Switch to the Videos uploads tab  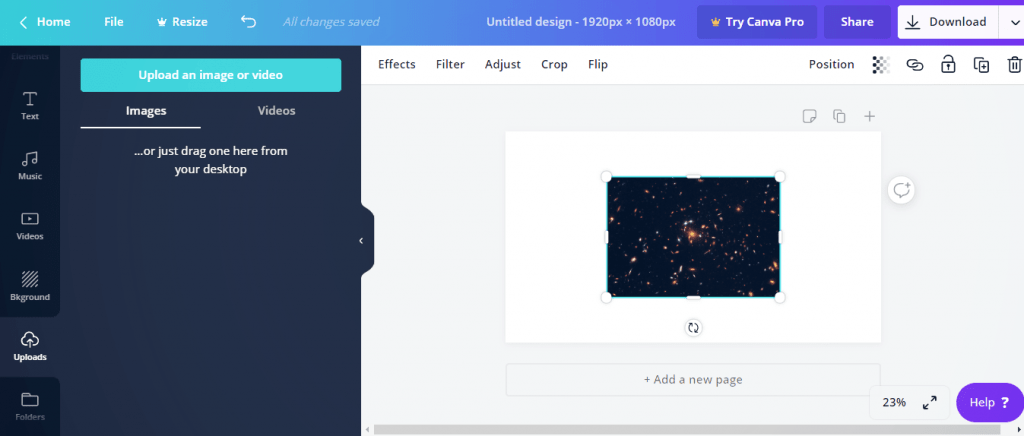pyautogui.click(x=276, y=111)
